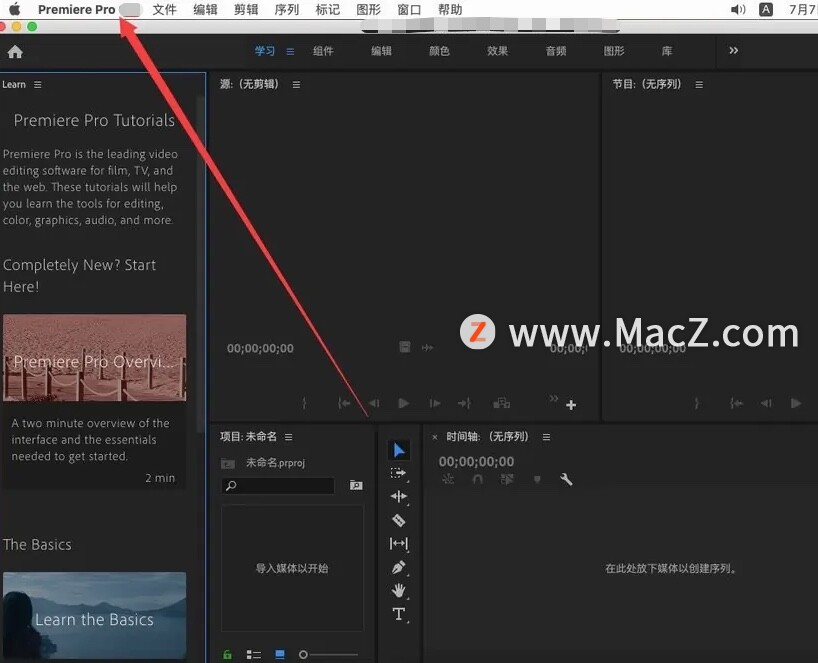Toggle the project writable lock icon

(x=227, y=654)
